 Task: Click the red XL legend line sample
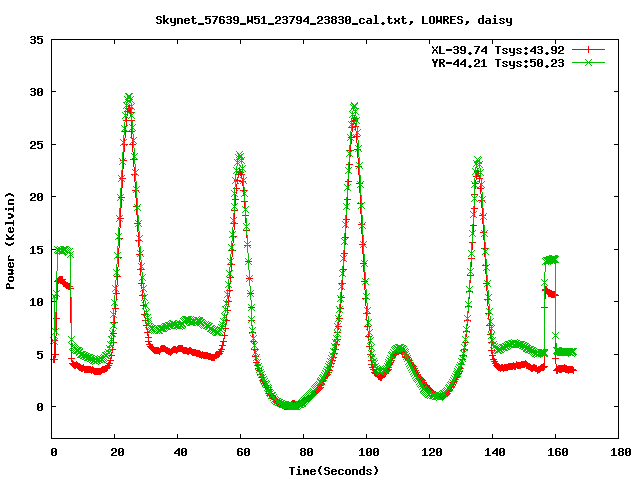coord(588,50)
